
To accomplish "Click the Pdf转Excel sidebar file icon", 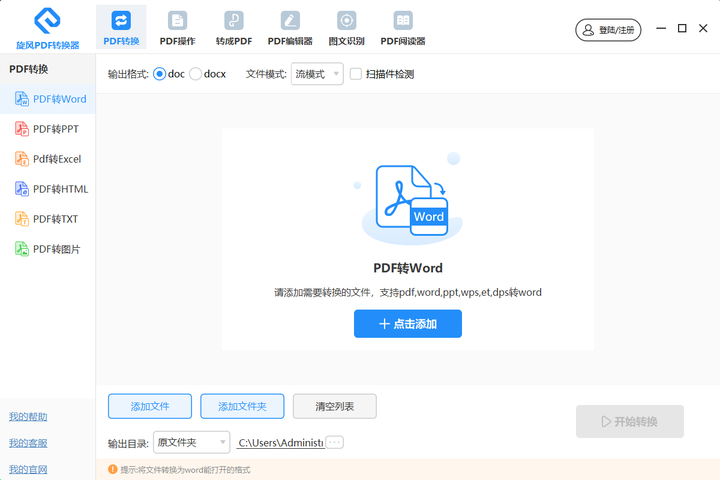I will [x=22, y=159].
